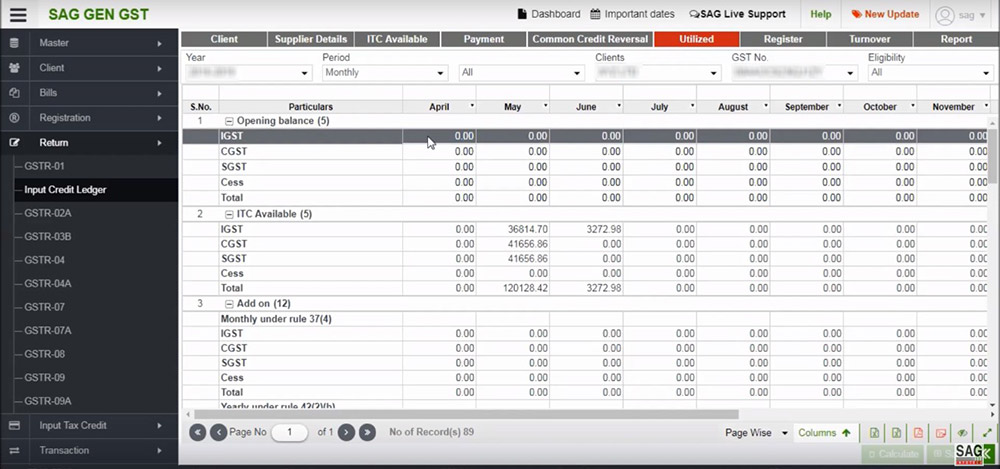Go to next page arrow in pagination
The height and width of the screenshot is (469, 1000).
tap(346, 432)
